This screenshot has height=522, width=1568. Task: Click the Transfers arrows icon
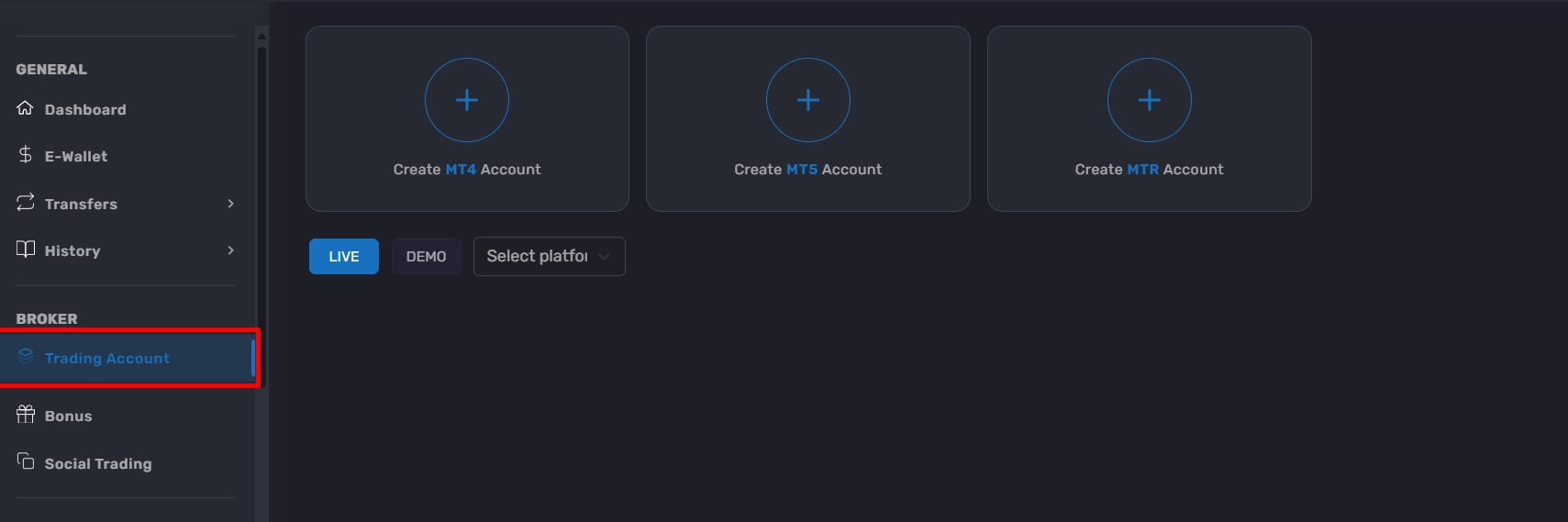pos(26,203)
